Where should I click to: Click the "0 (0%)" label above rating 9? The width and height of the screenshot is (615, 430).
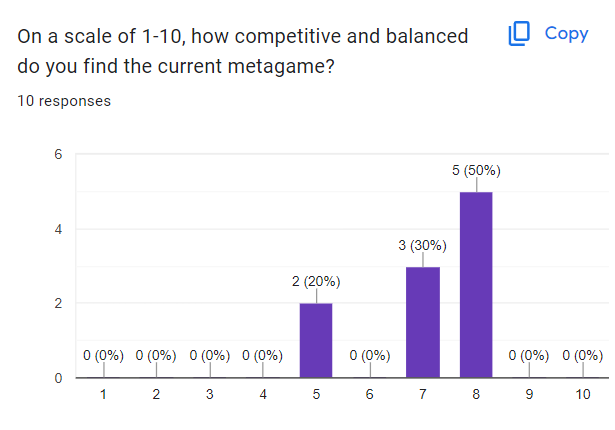[530, 355]
